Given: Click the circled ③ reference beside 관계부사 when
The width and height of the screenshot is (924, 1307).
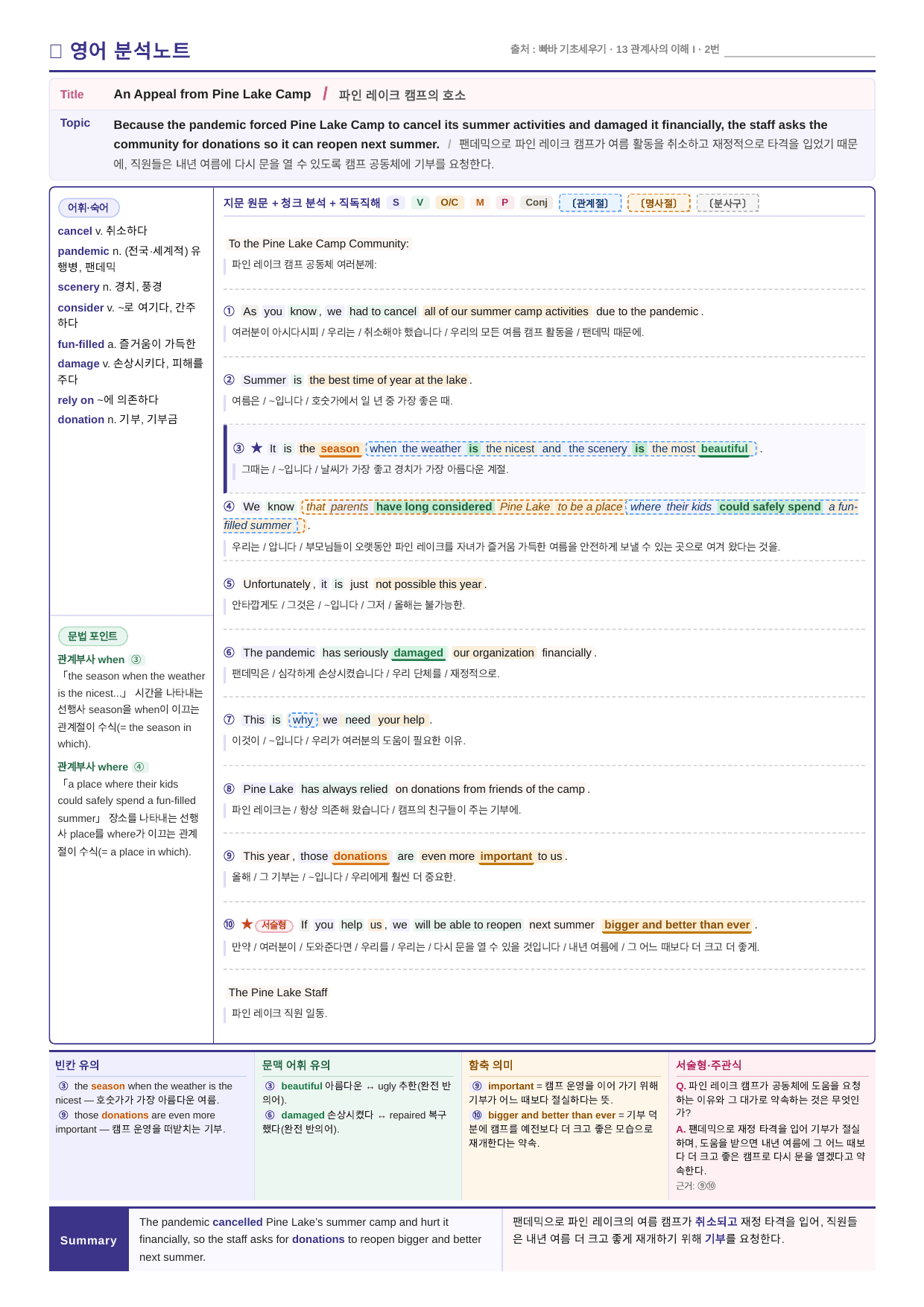Looking at the screenshot, I should [136, 659].
